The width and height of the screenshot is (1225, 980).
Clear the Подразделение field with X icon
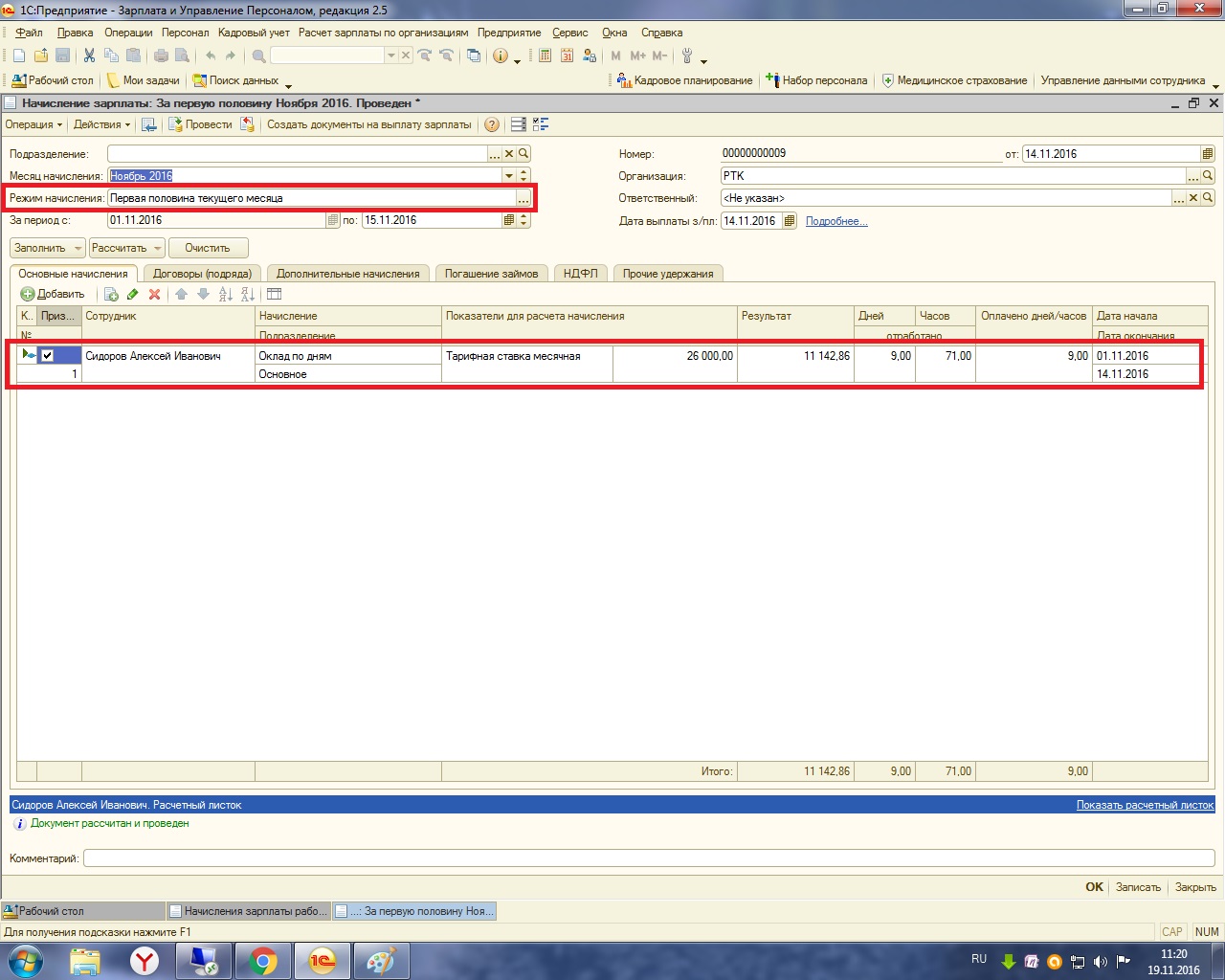pos(509,153)
